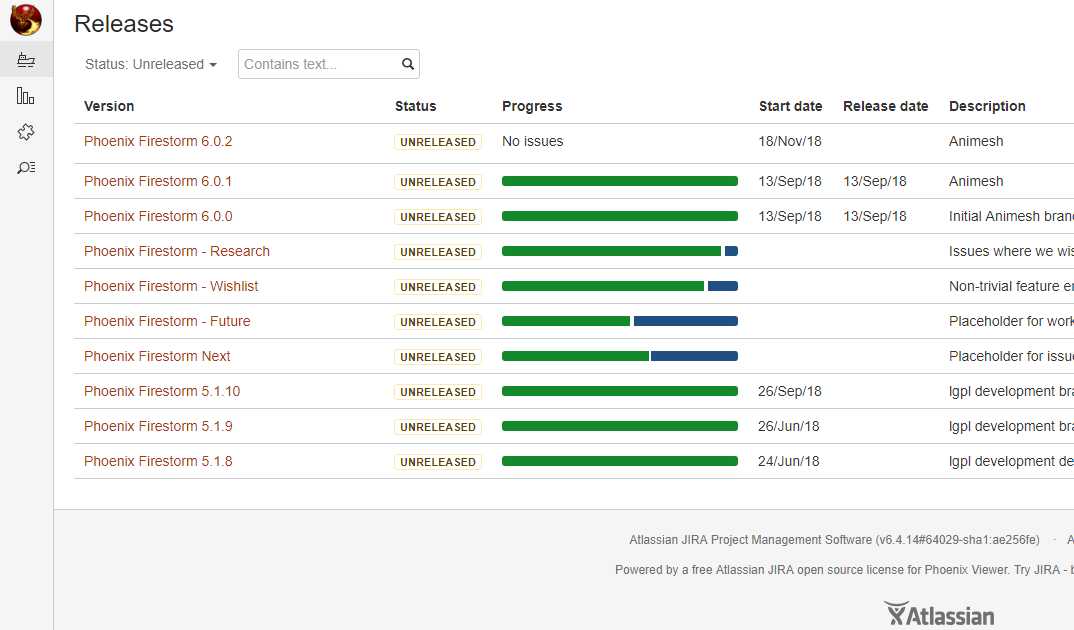Click the magnifier search icon in filter box
The image size is (1074, 630).
408,64
